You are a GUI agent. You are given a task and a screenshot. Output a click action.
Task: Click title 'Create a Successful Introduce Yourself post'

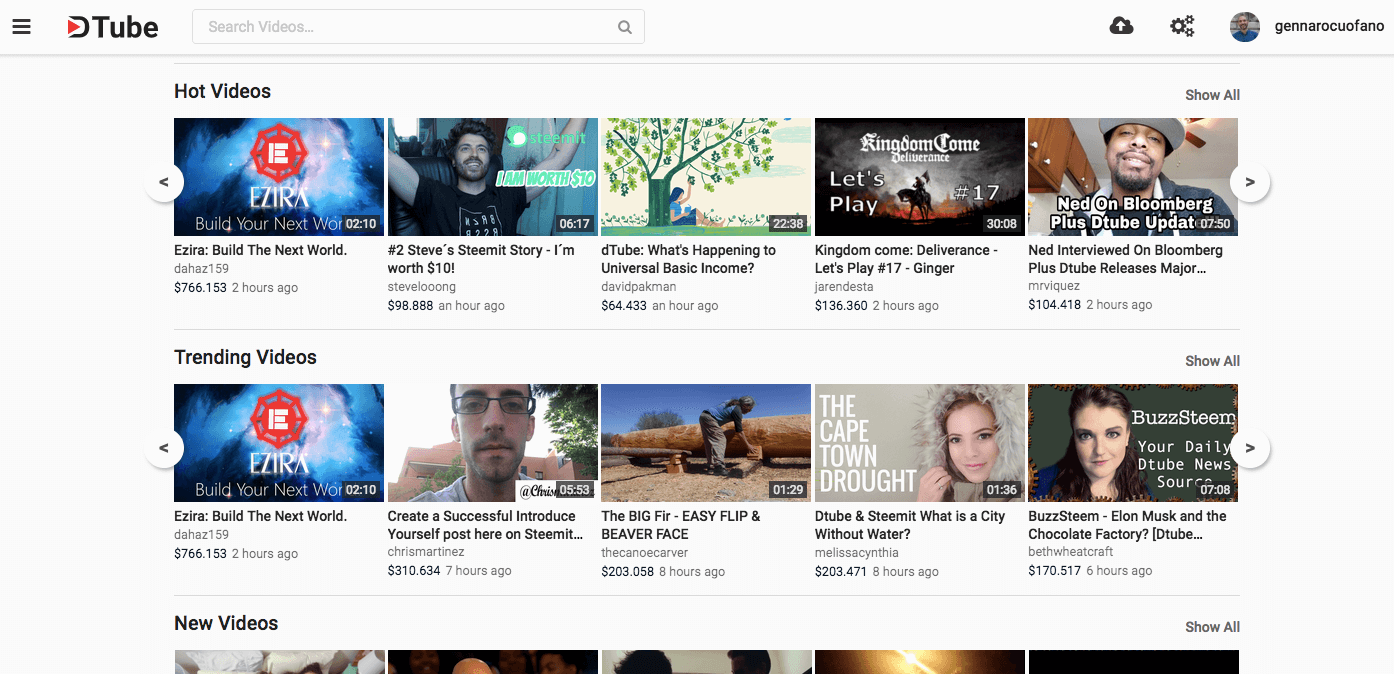point(486,525)
